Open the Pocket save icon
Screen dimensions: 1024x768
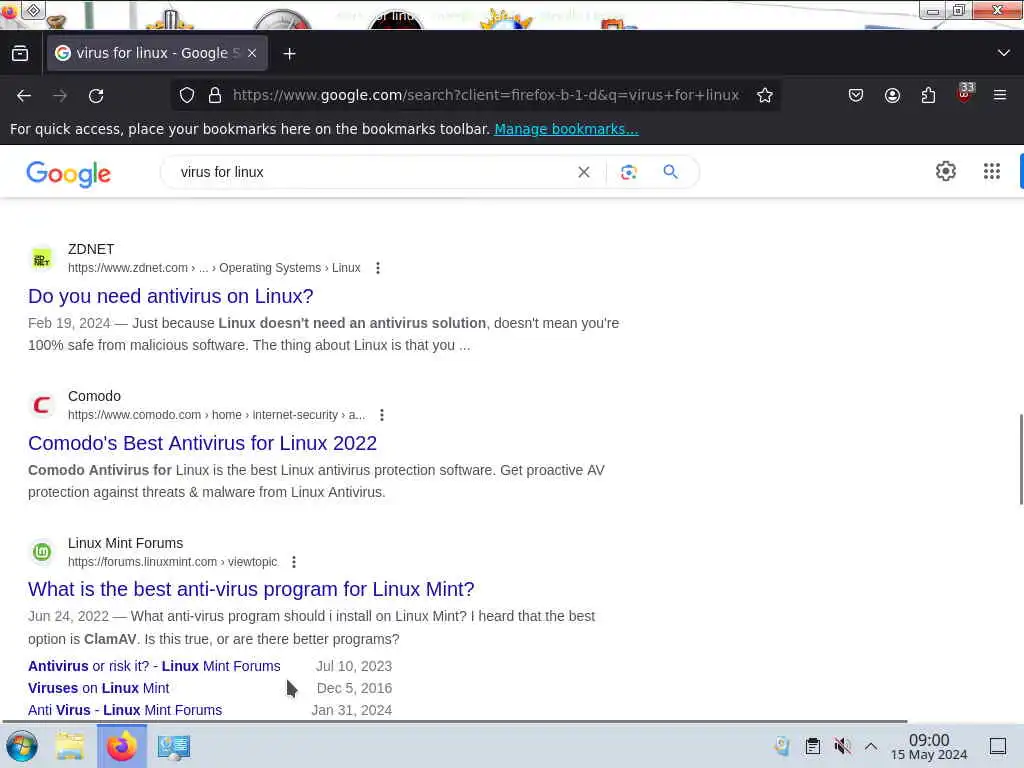pyautogui.click(x=856, y=95)
